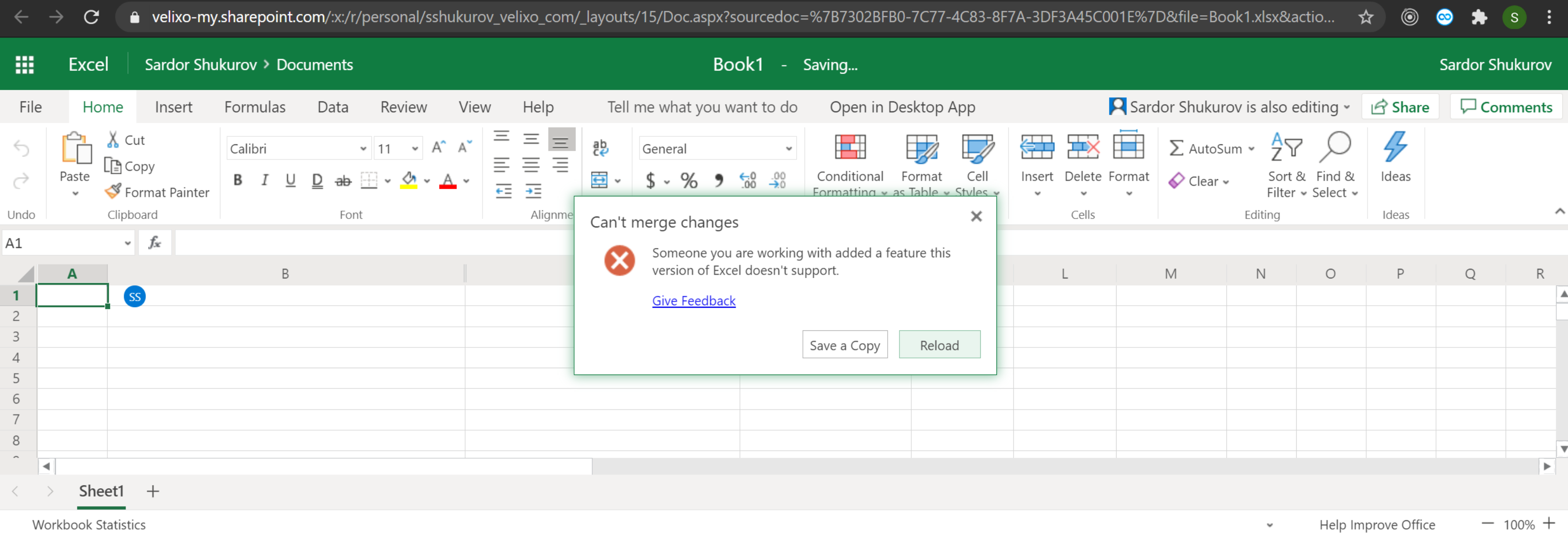Image resolution: width=1568 pixels, height=536 pixels.
Task: Click the Wrap Text icon
Action: tap(600, 148)
